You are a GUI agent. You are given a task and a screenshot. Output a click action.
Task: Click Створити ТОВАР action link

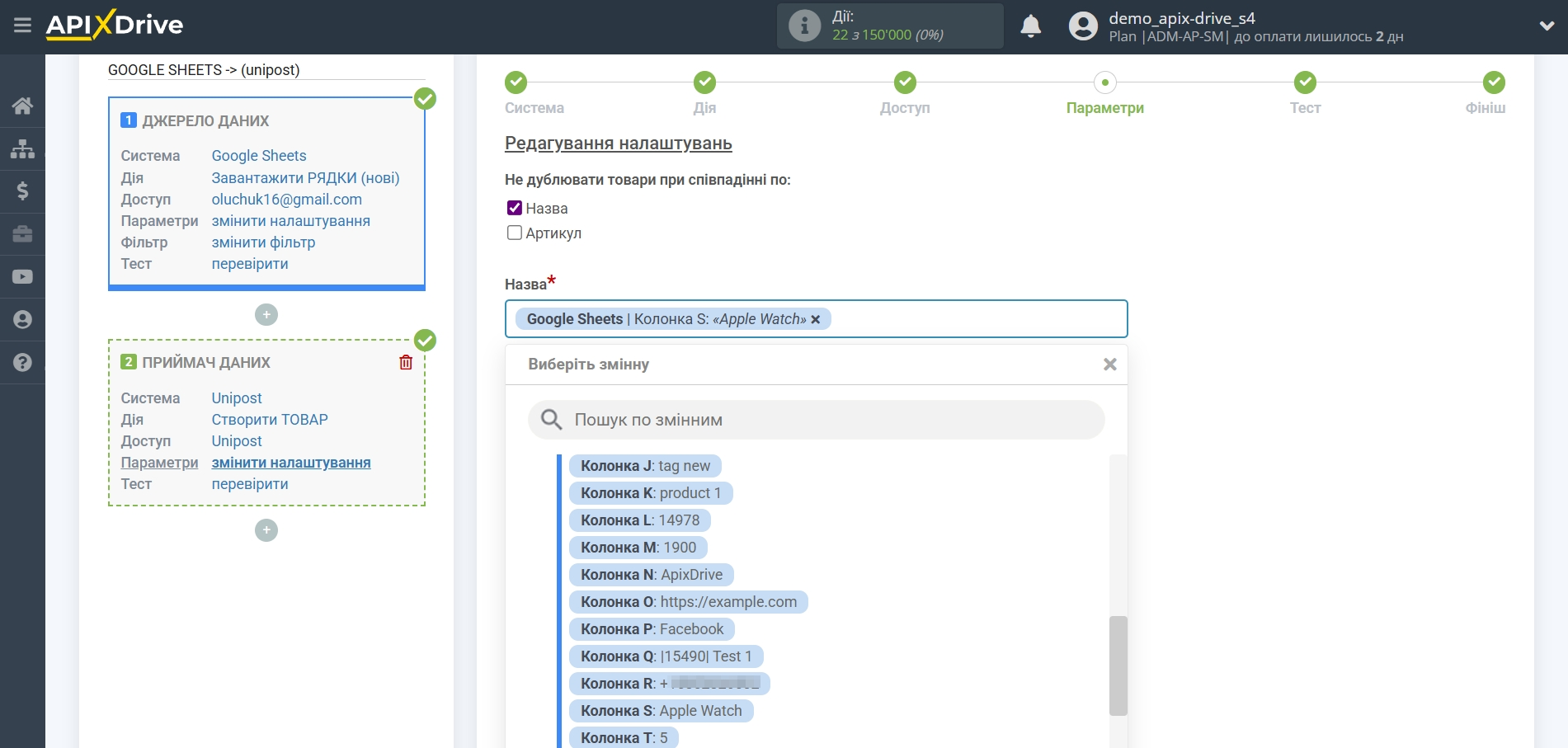point(270,420)
